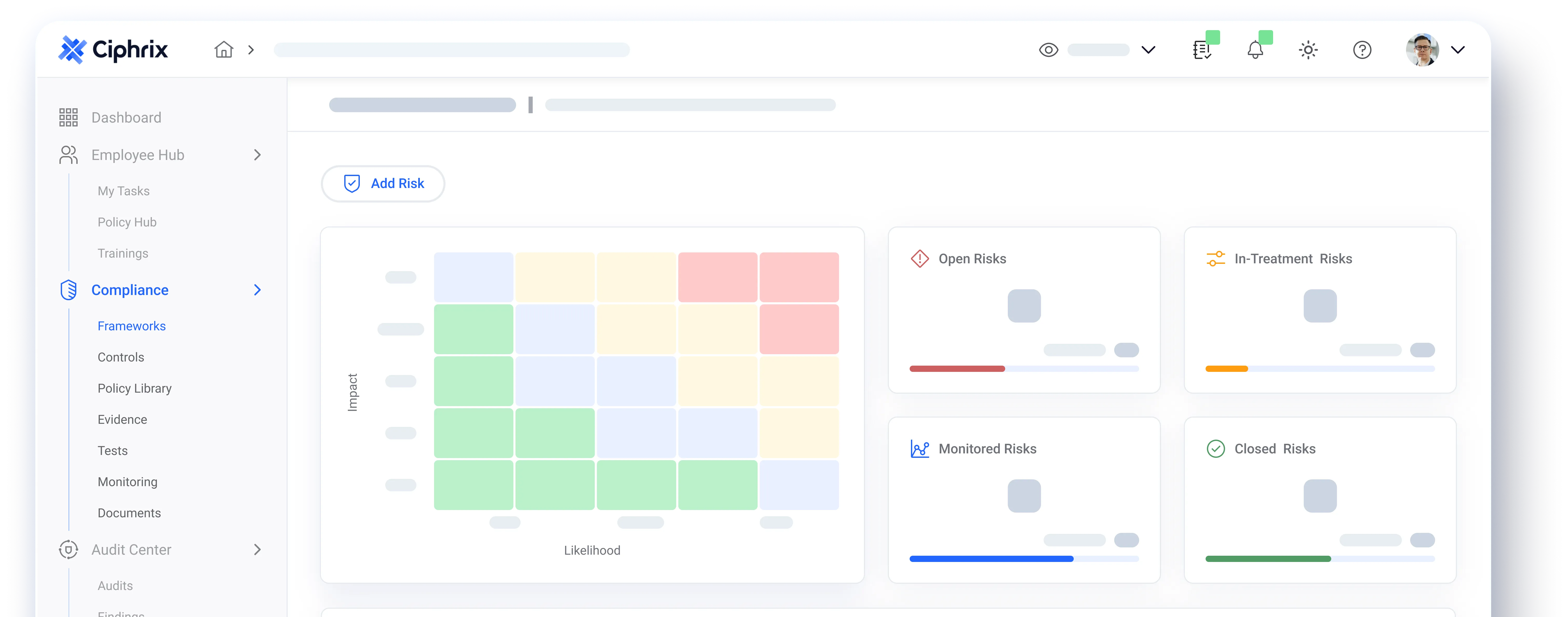Collapse Compliance section chevron

pyautogui.click(x=258, y=290)
